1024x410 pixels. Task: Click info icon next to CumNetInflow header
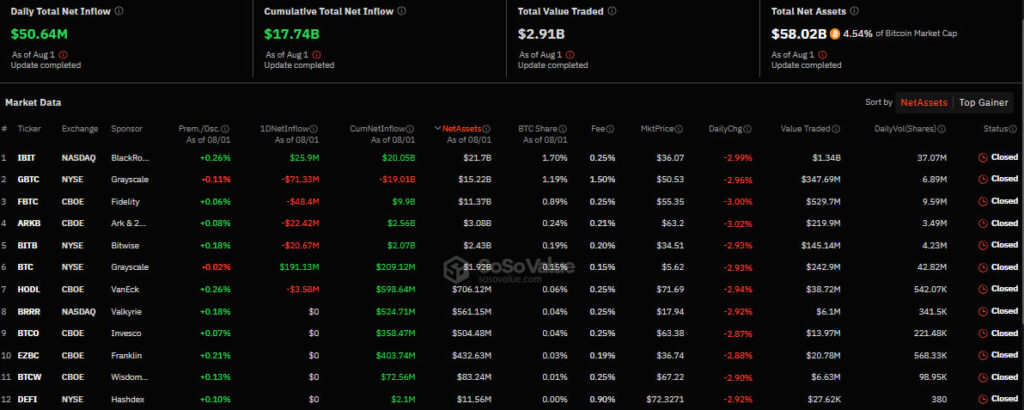[x=410, y=129]
